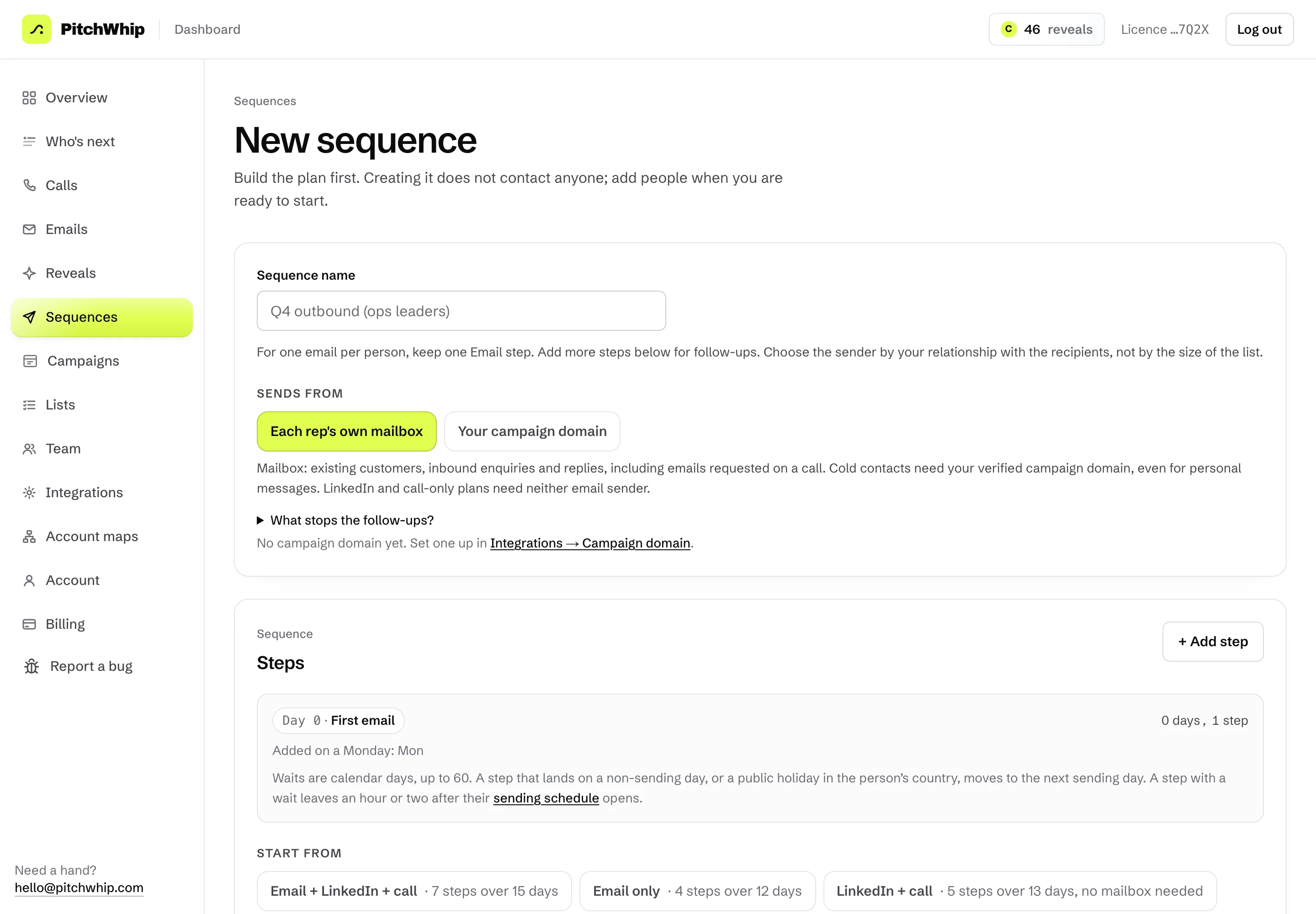This screenshot has width=1316, height=914.
Task: Click the 'Need a hand?' text
Action: (56, 870)
